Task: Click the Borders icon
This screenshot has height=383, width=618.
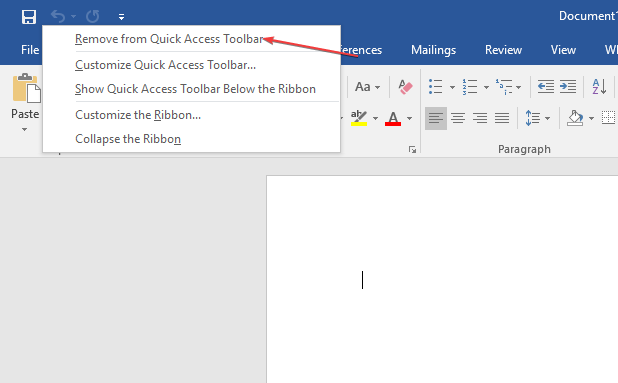Action: (x=609, y=118)
